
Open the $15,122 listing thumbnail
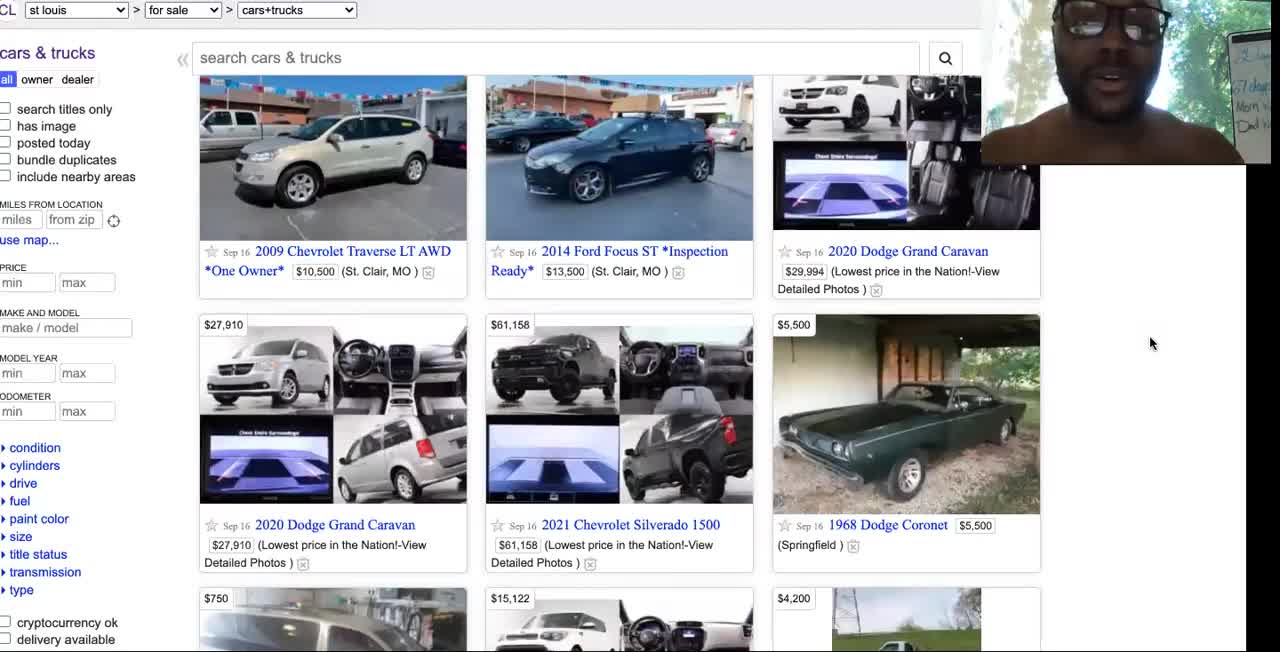[x=619, y=620]
